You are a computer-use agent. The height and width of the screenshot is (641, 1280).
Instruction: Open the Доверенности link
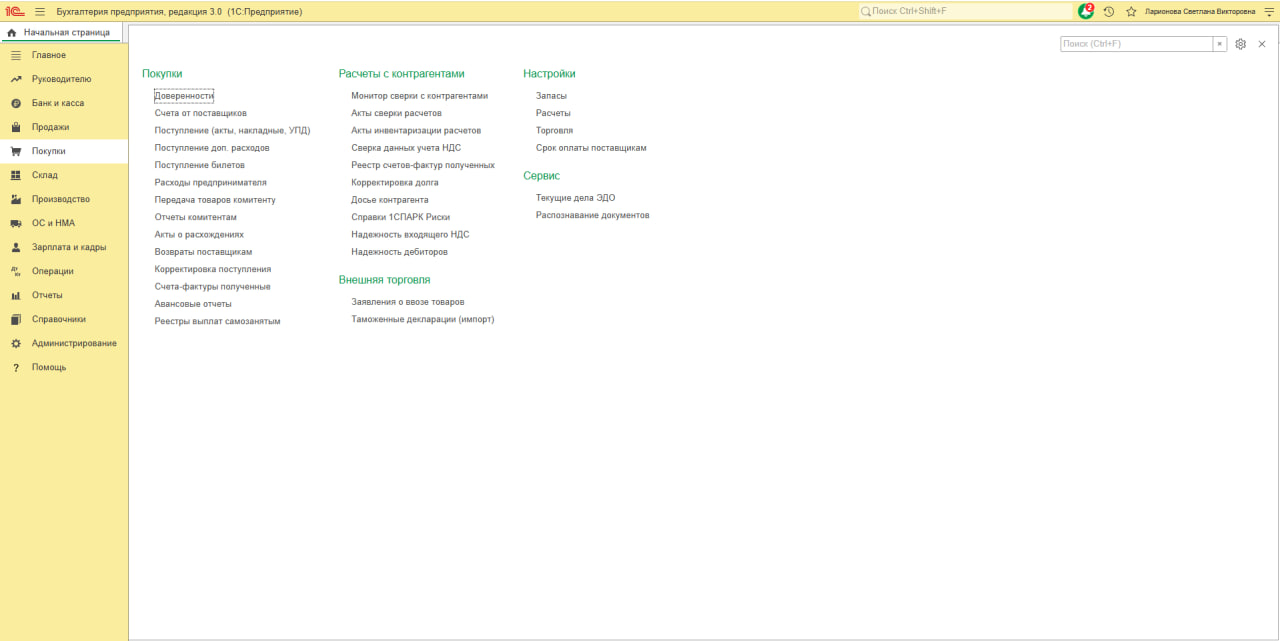184,96
